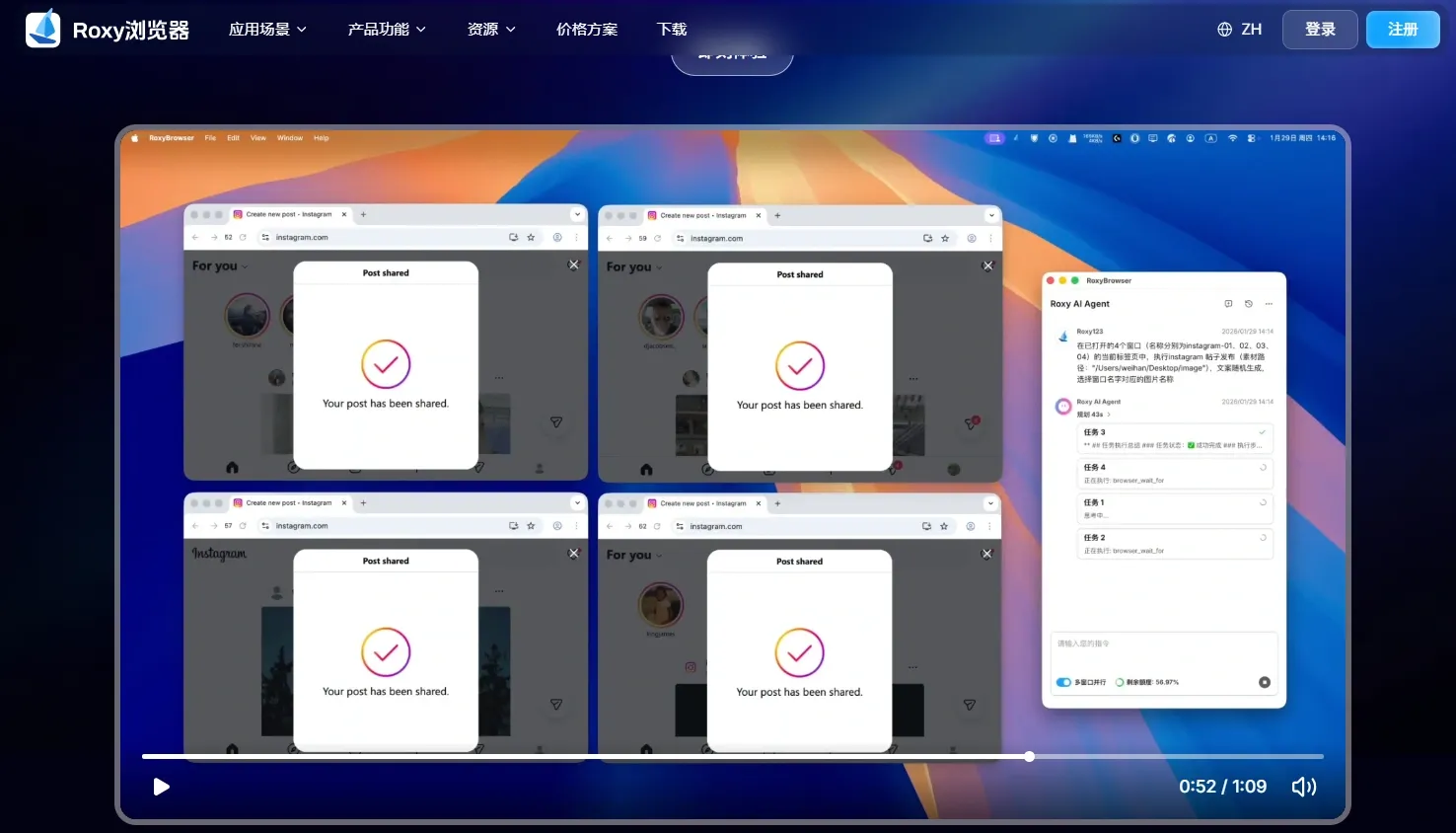Click the 0:52 / 1:09 time display
1456x833 pixels.
click(x=1222, y=787)
